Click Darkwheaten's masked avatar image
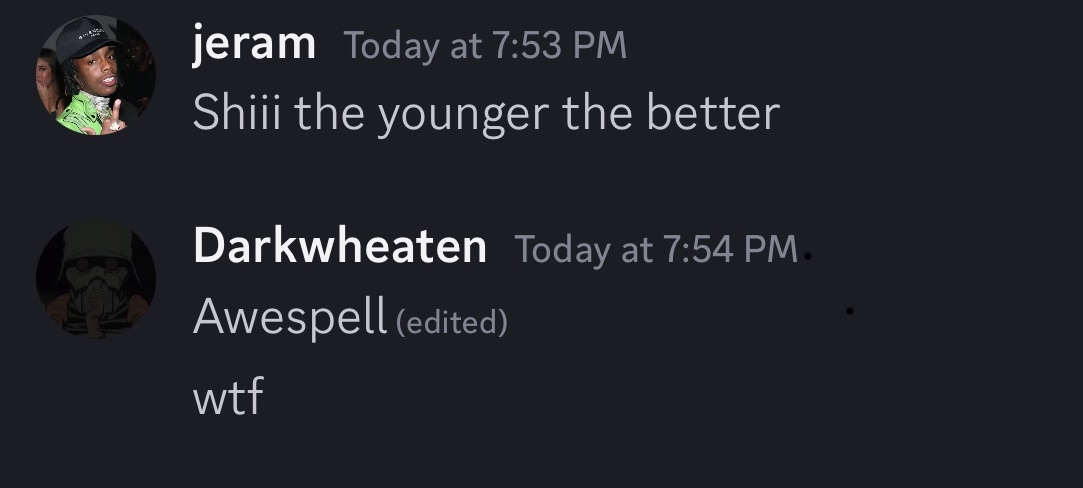This screenshot has height=488, width=1083. coord(96,278)
